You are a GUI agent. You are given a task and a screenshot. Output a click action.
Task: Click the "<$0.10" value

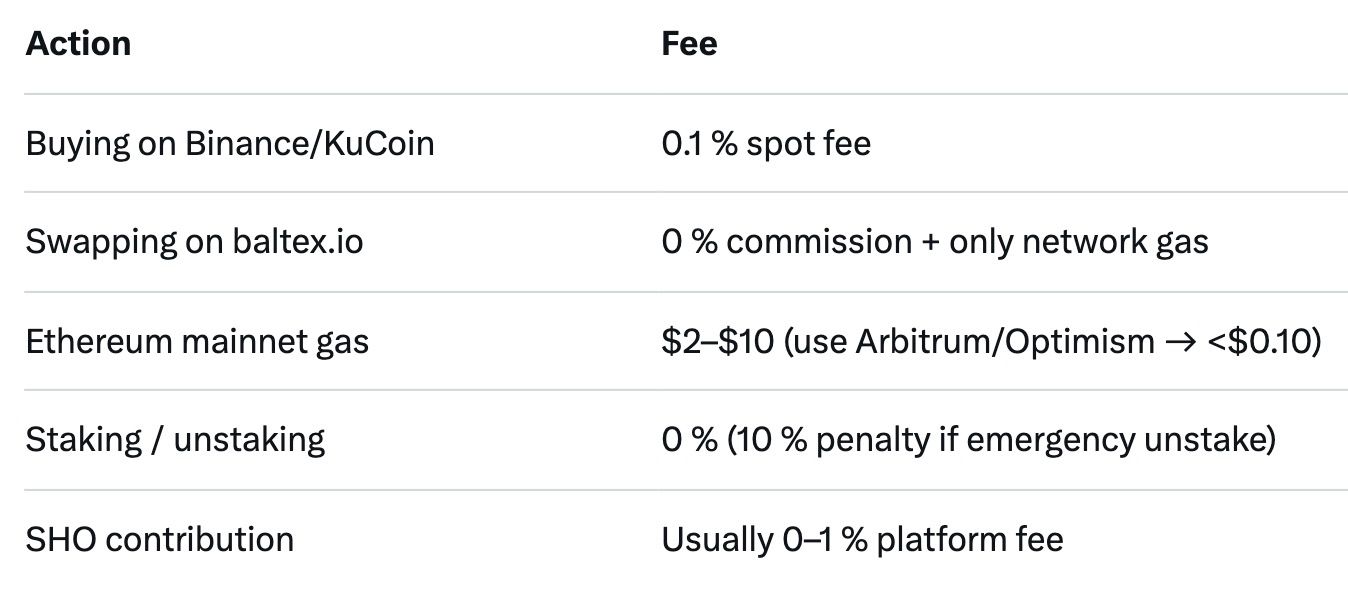(x=1263, y=341)
